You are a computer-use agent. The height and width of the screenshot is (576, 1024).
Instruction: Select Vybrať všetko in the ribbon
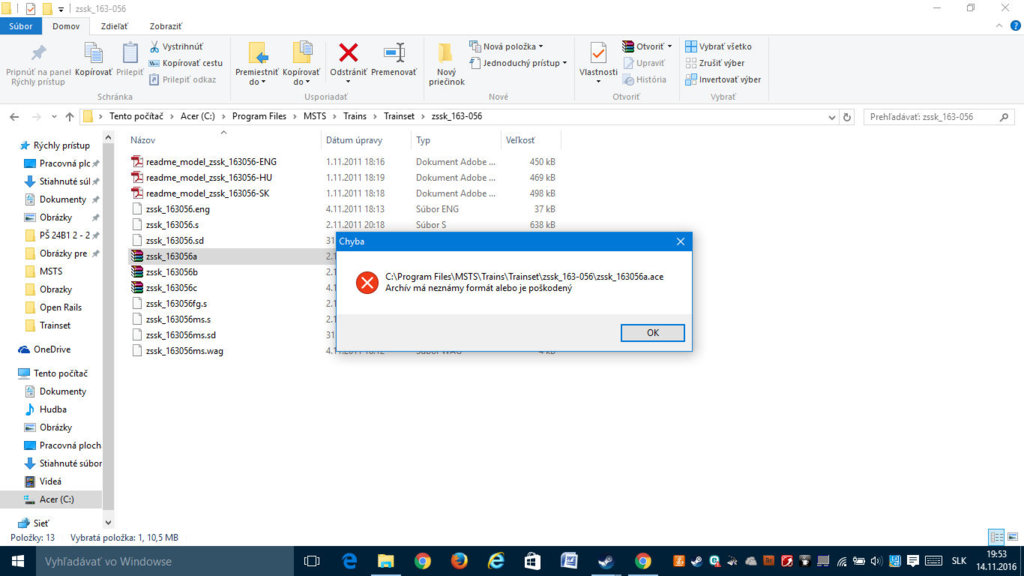point(718,47)
